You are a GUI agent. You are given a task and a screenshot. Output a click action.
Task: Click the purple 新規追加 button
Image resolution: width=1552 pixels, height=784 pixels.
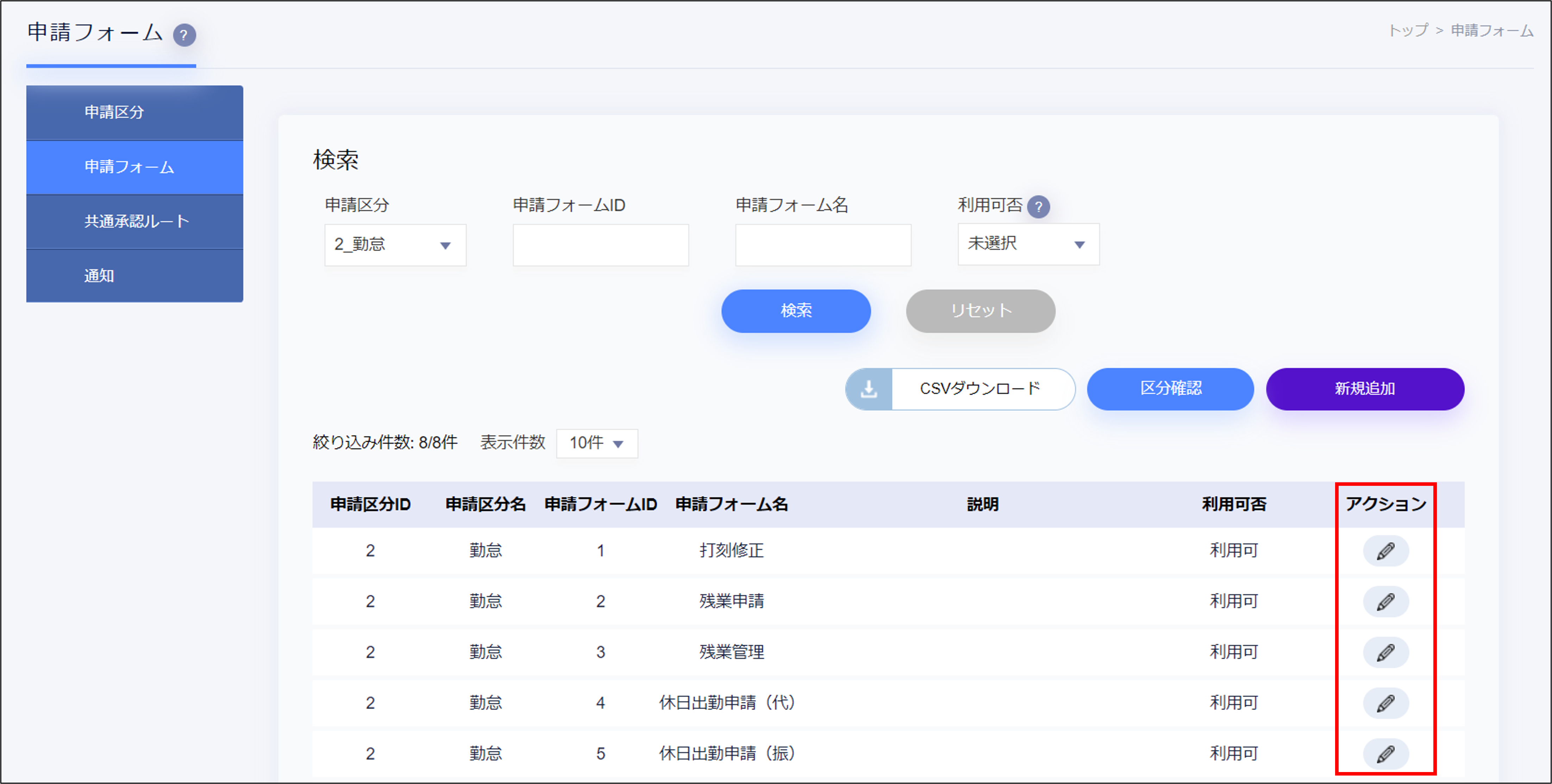pos(1365,389)
